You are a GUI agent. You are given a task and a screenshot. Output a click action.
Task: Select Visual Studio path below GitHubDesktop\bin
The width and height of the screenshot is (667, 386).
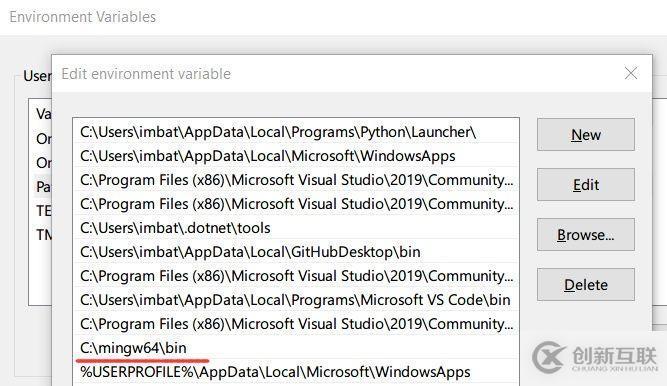pyautogui.click(x=296, y=276)
